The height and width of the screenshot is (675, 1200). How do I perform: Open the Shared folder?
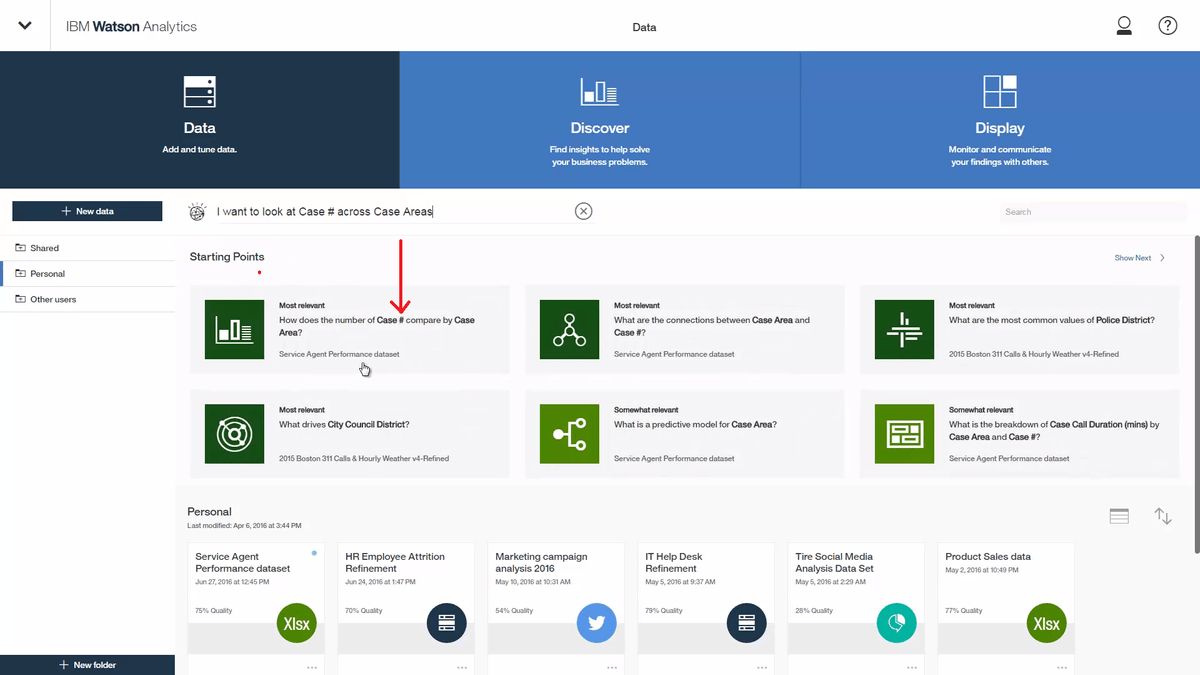[x=87, y=248]
